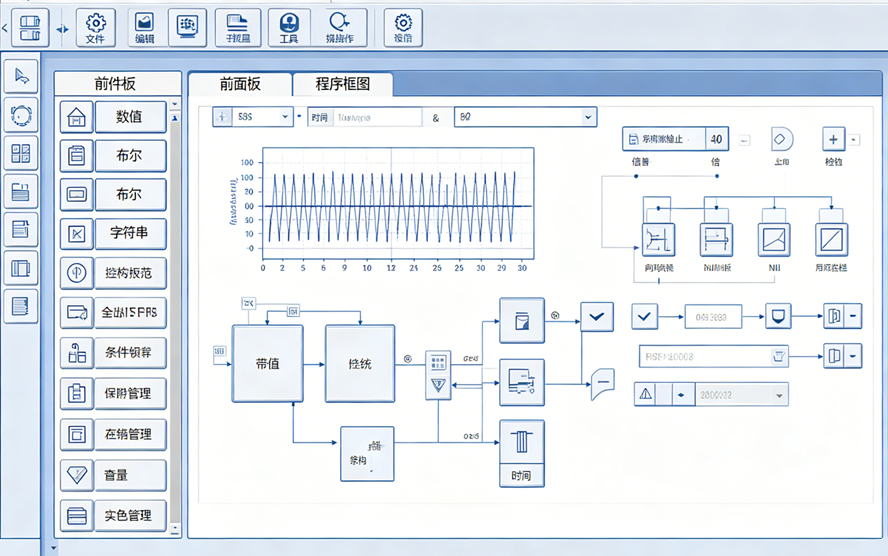Click the 文件 gear icon in toolbar
The height and width of the screenshot is (556, 888).
pyautogui.click(x=95, y=27)
